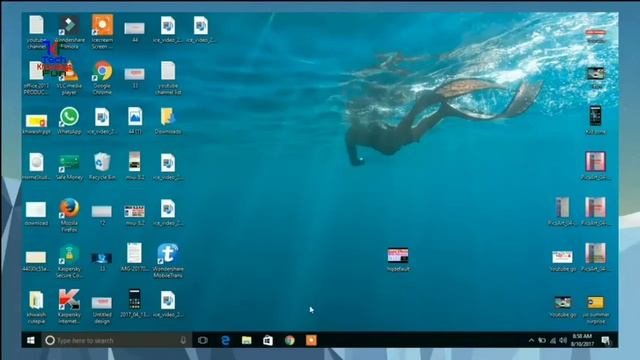Open Wondershare Filmora desktop shortcut

(x=69, y=32)
